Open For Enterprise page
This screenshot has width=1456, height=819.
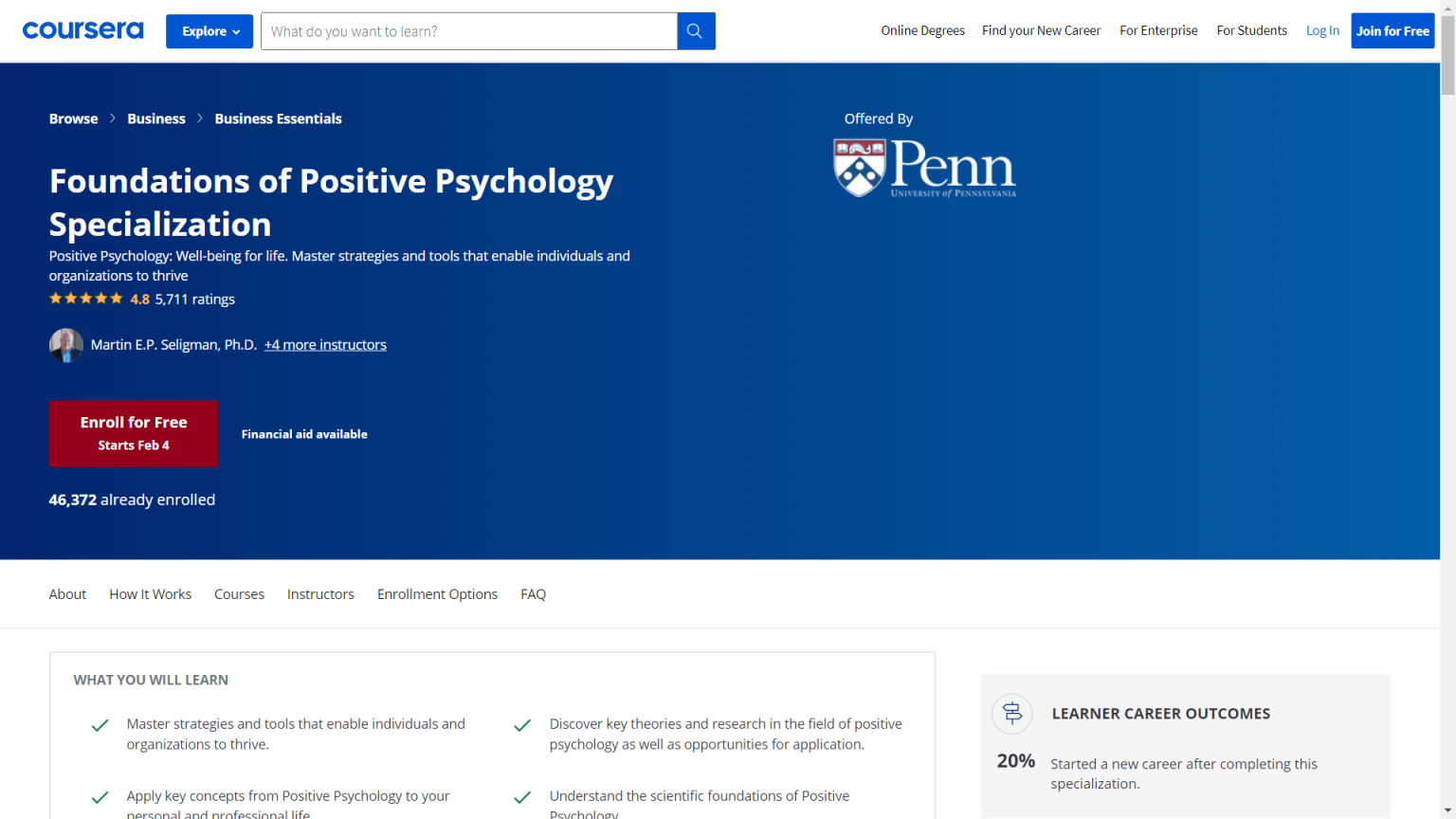[1158, 30]
